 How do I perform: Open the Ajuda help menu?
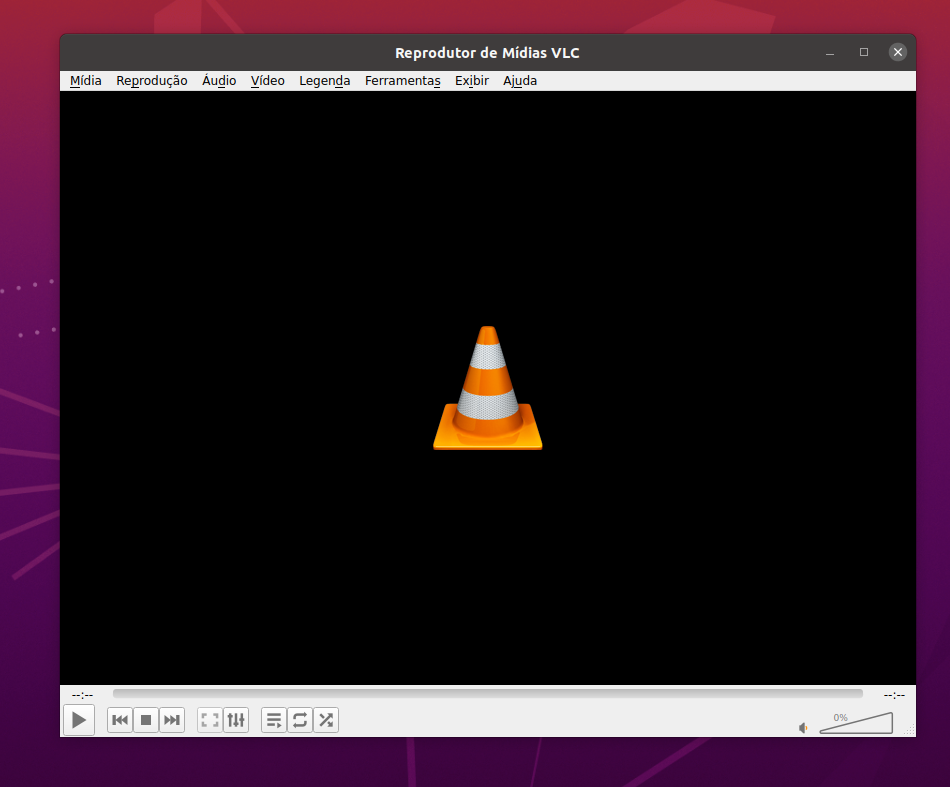520,81
